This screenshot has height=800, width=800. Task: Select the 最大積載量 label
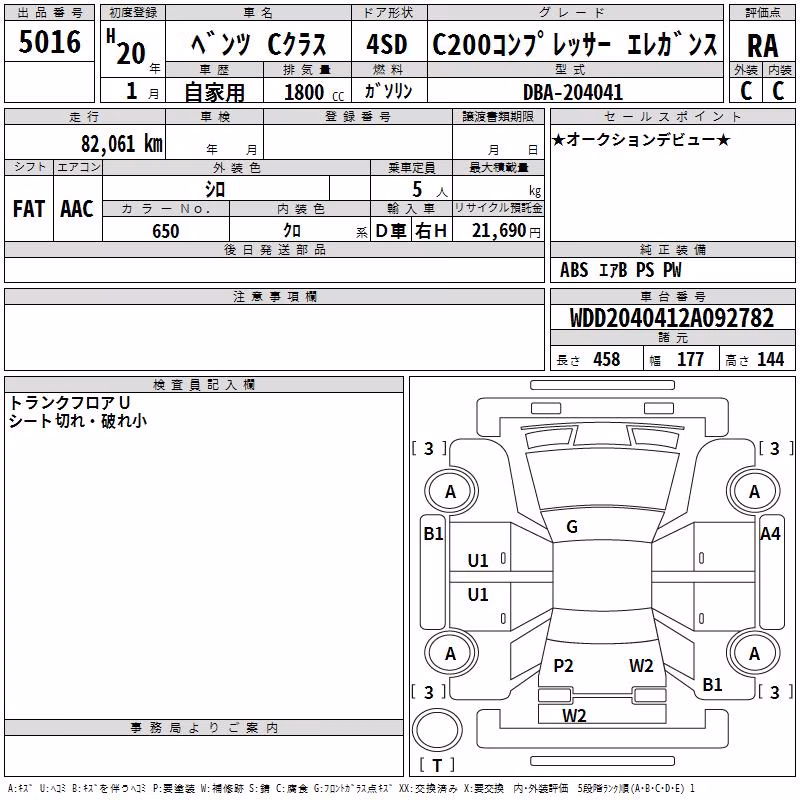coord(498,167)
